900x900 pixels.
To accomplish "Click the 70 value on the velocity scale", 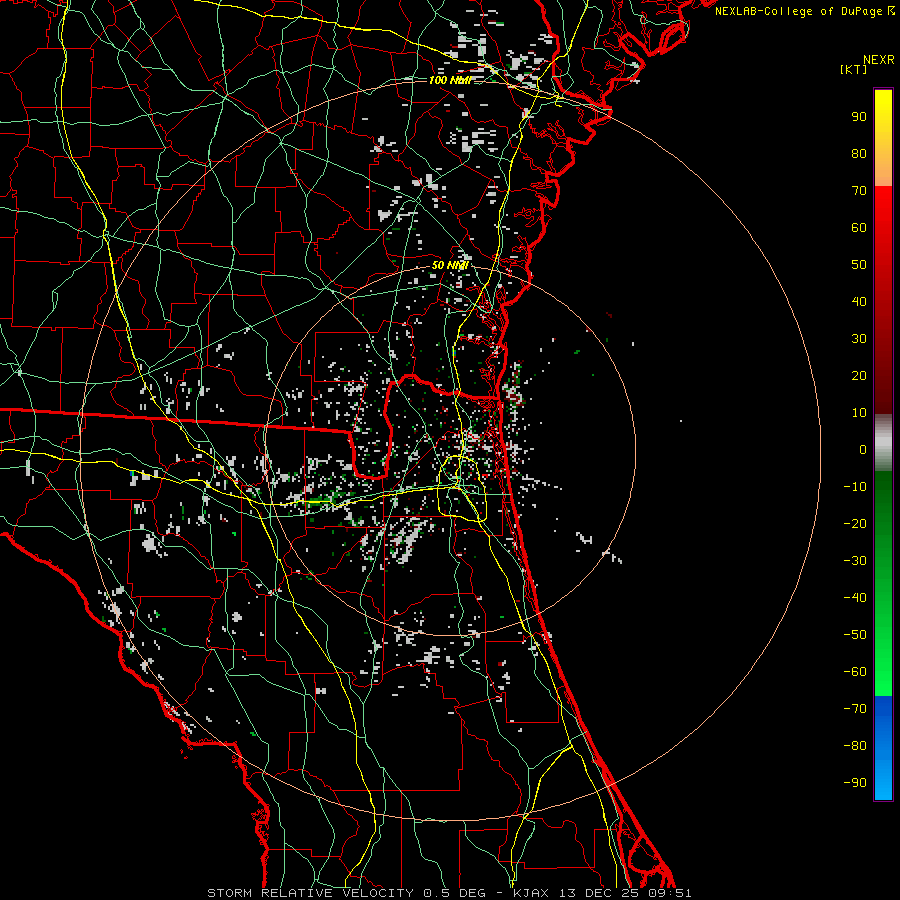I will tap(859, 191).
